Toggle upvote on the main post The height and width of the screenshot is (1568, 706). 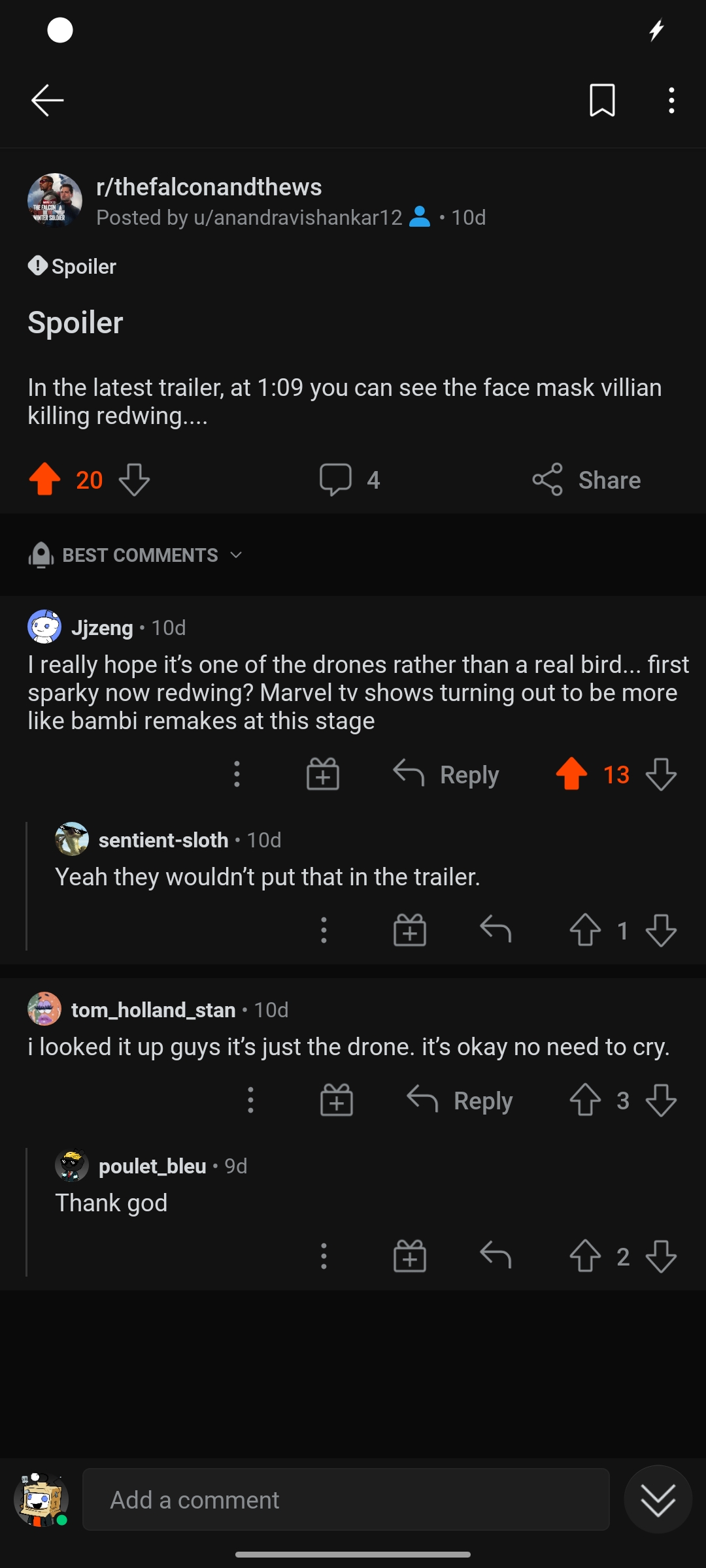[45, 480]
